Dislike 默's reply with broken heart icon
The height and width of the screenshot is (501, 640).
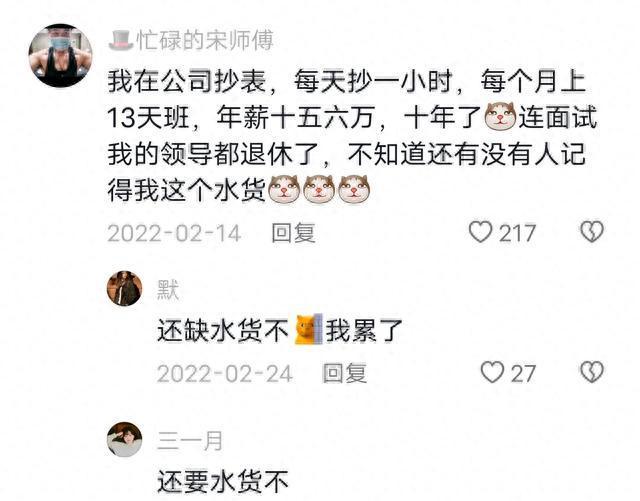tap(592, 372)
